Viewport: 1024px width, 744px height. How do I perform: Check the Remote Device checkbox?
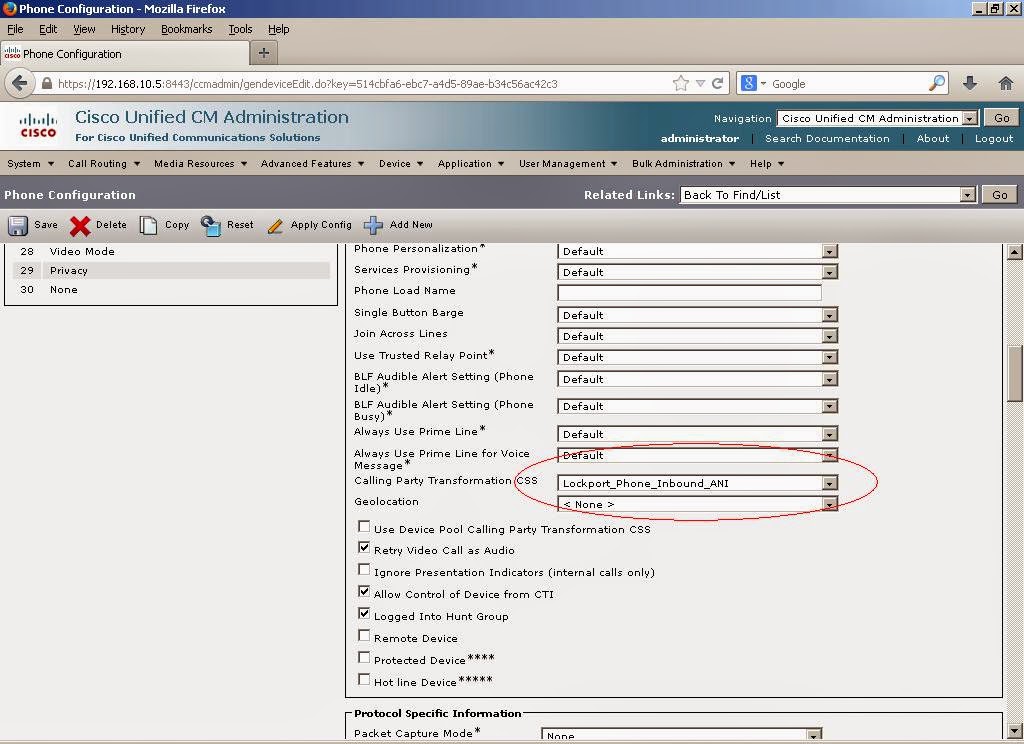(364, 636)
